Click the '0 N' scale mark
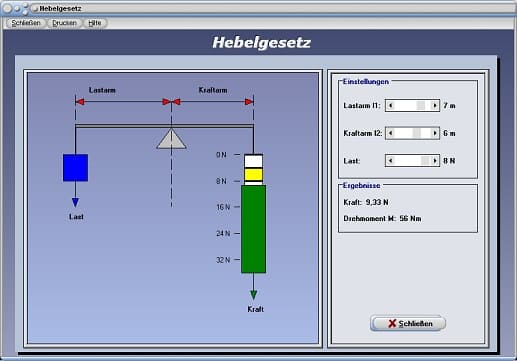Viewport: 517px width, 361px height. 221,155
